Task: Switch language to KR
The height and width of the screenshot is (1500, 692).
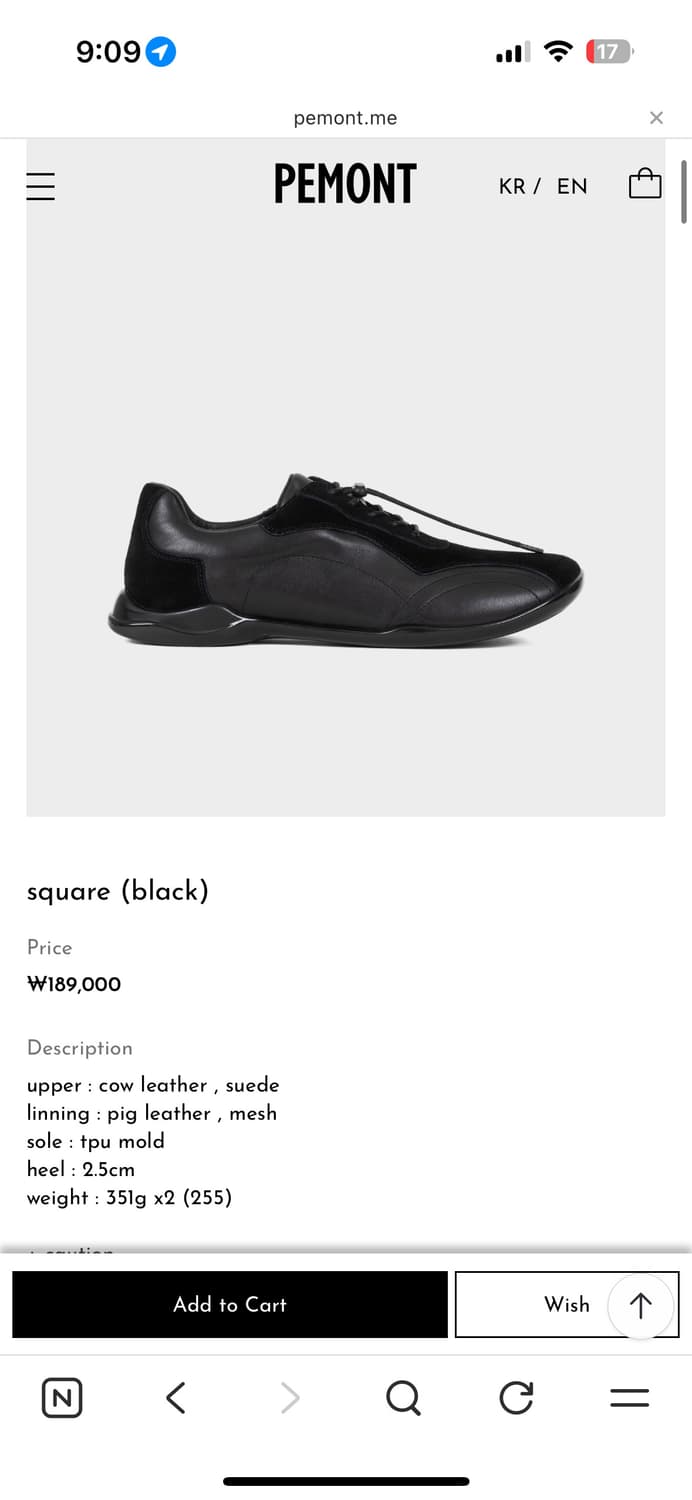Action: (512, 186)
